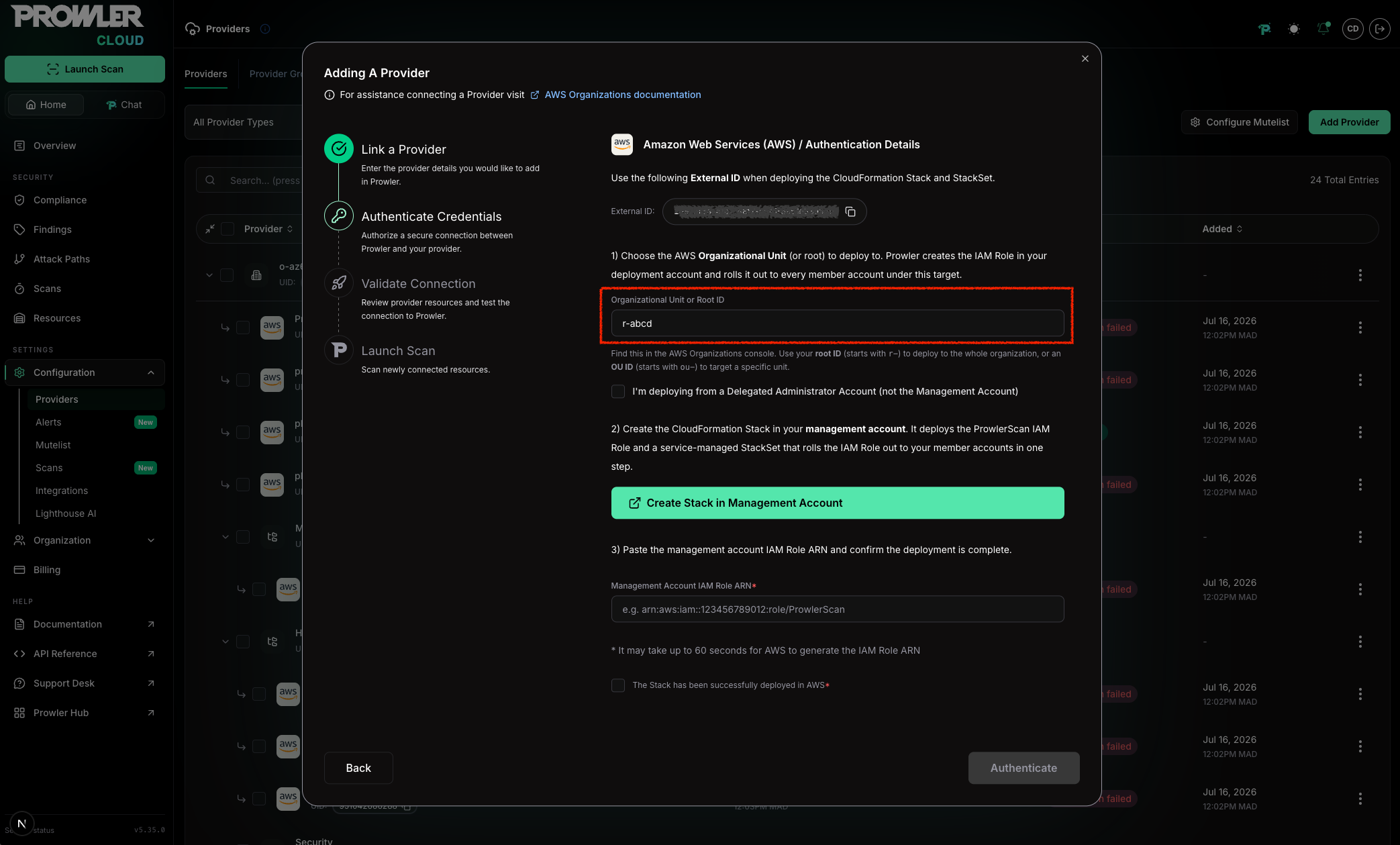Collapse the o-az organization row chevron
This screenshot has height=845, width=1400.
tap(209, 275)
